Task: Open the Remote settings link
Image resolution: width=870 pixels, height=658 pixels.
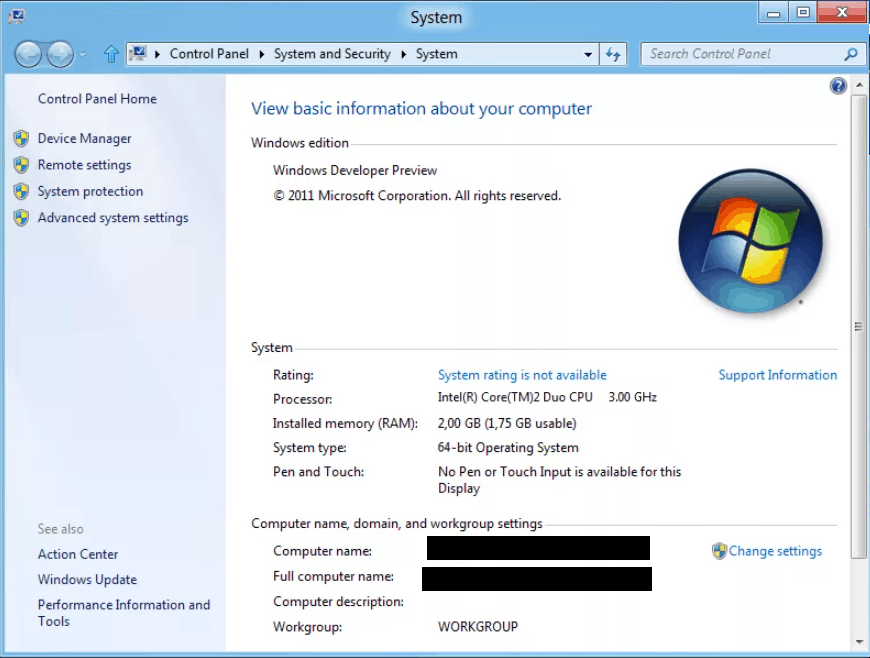Action: (x=84, y=165)
